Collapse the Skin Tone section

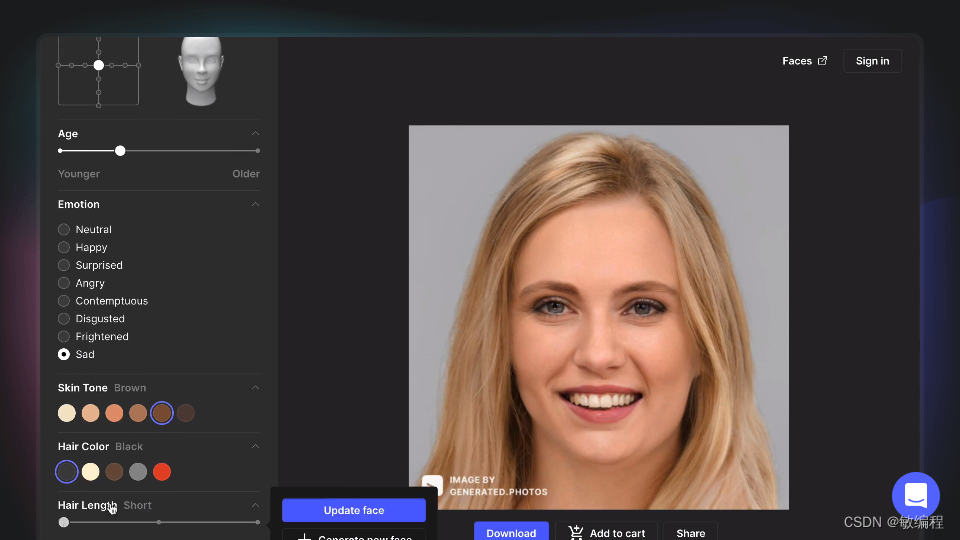[x=255, y=388]
